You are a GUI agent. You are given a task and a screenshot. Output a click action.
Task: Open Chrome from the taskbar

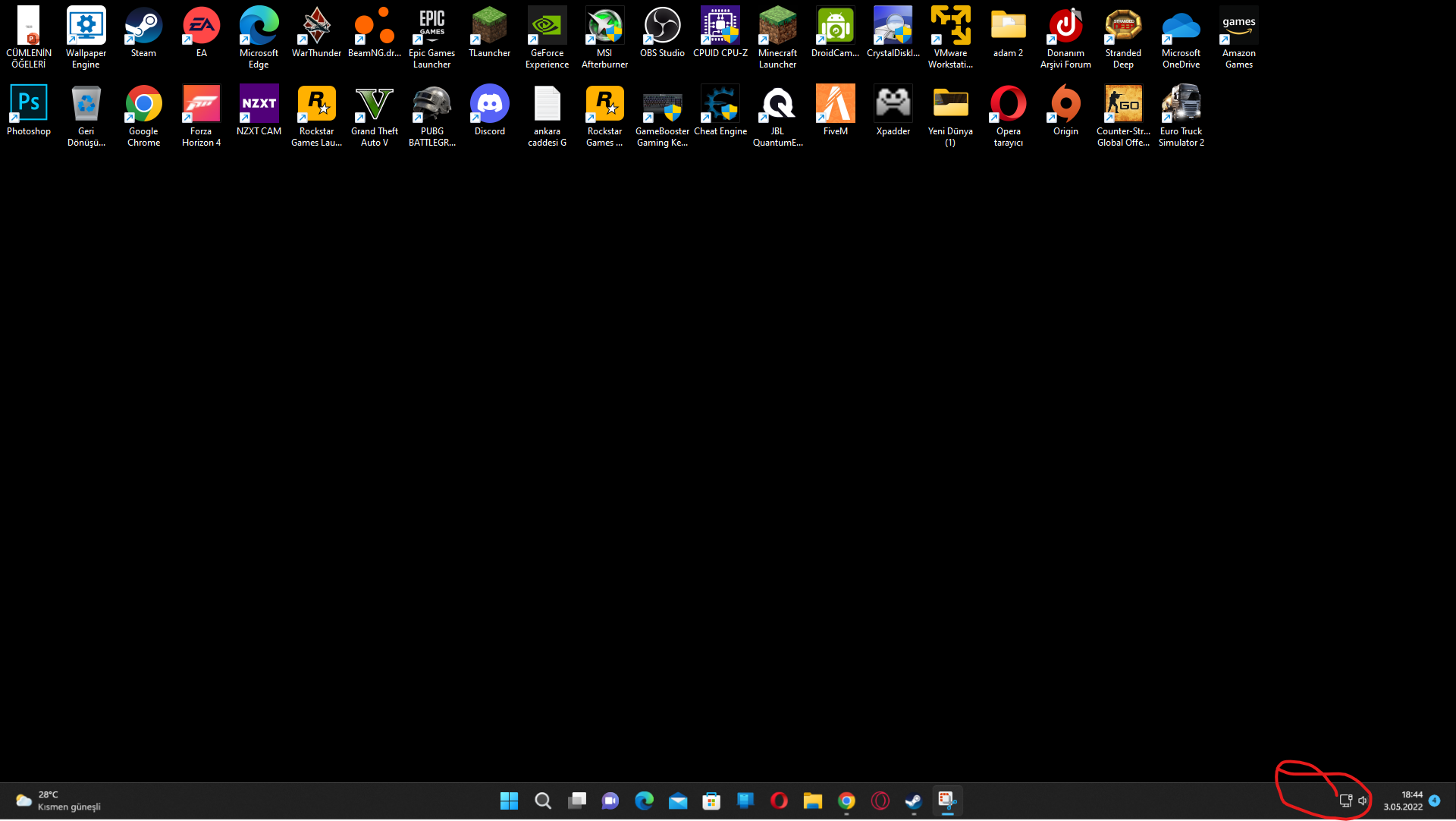coord(846,801)
